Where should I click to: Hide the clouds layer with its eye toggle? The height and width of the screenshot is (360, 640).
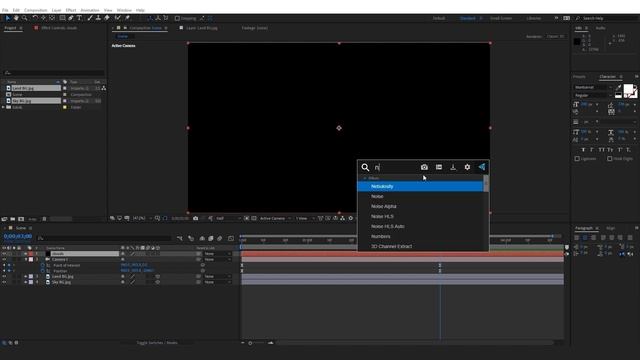pyautogui.click(x=4, y=254)
